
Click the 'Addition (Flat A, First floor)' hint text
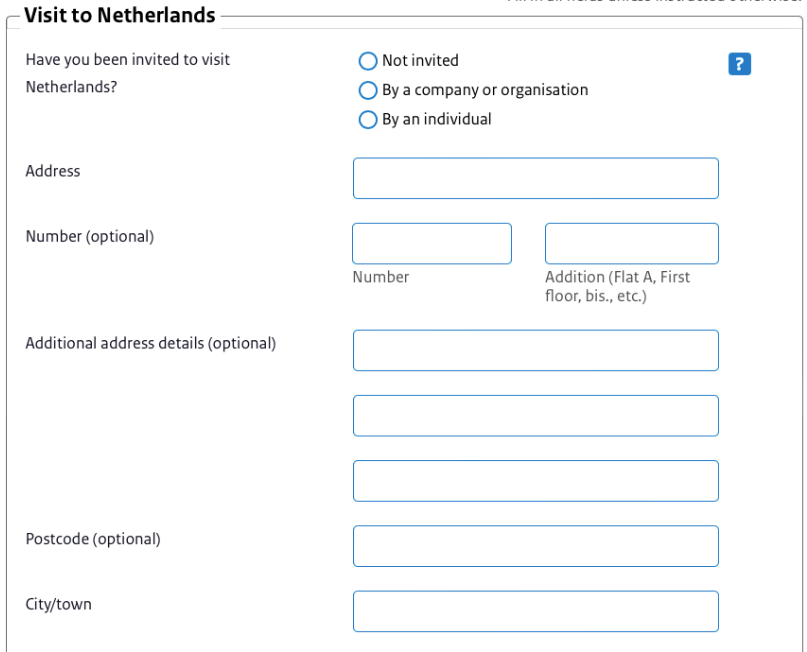[x=618, y=286]
